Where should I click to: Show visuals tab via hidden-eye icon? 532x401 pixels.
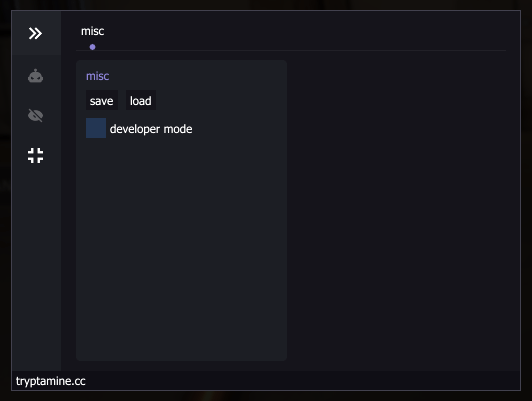point(35,115)
